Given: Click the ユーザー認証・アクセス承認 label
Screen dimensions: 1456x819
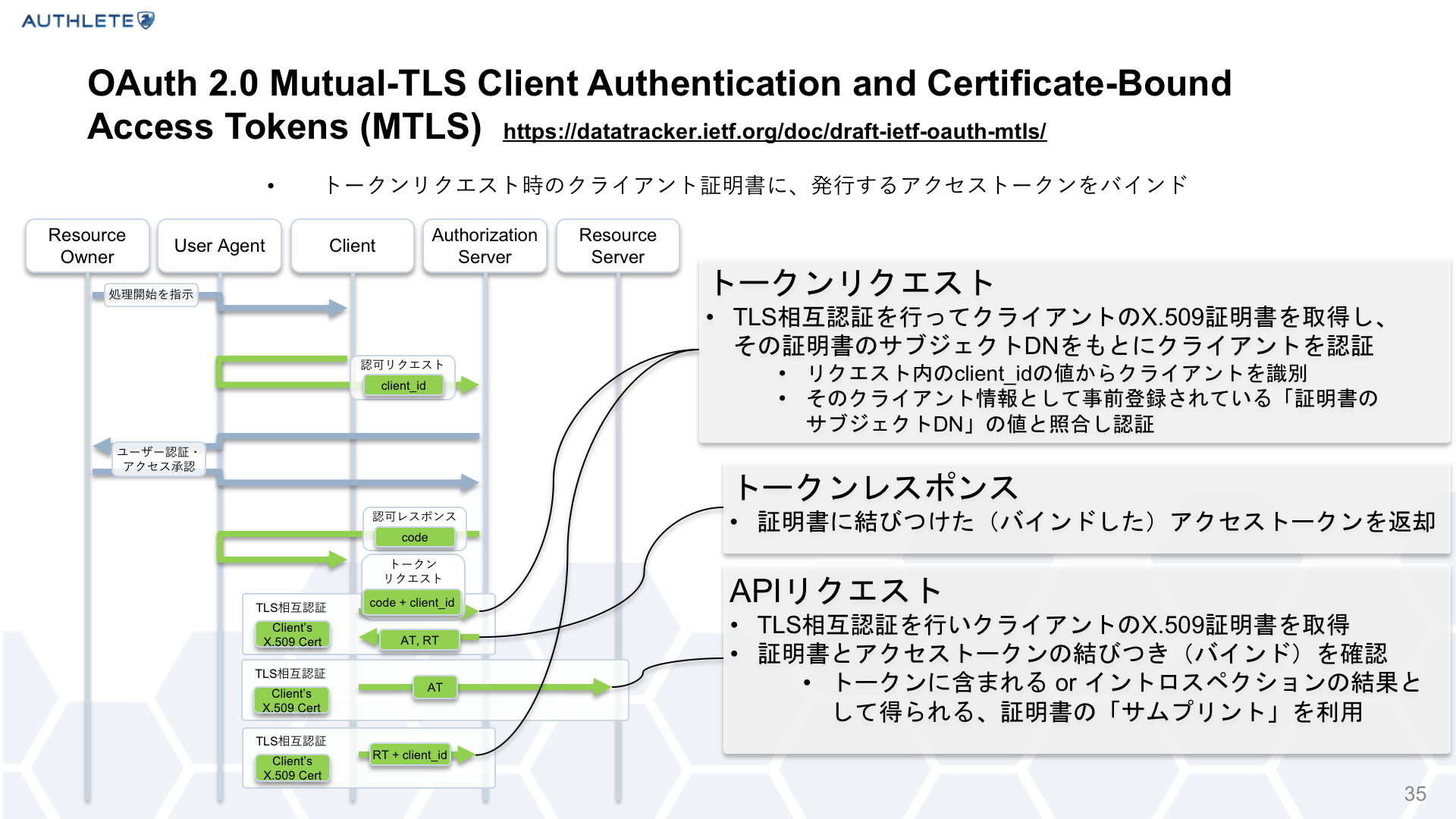Looking at the screenshot, I should 158,459.
